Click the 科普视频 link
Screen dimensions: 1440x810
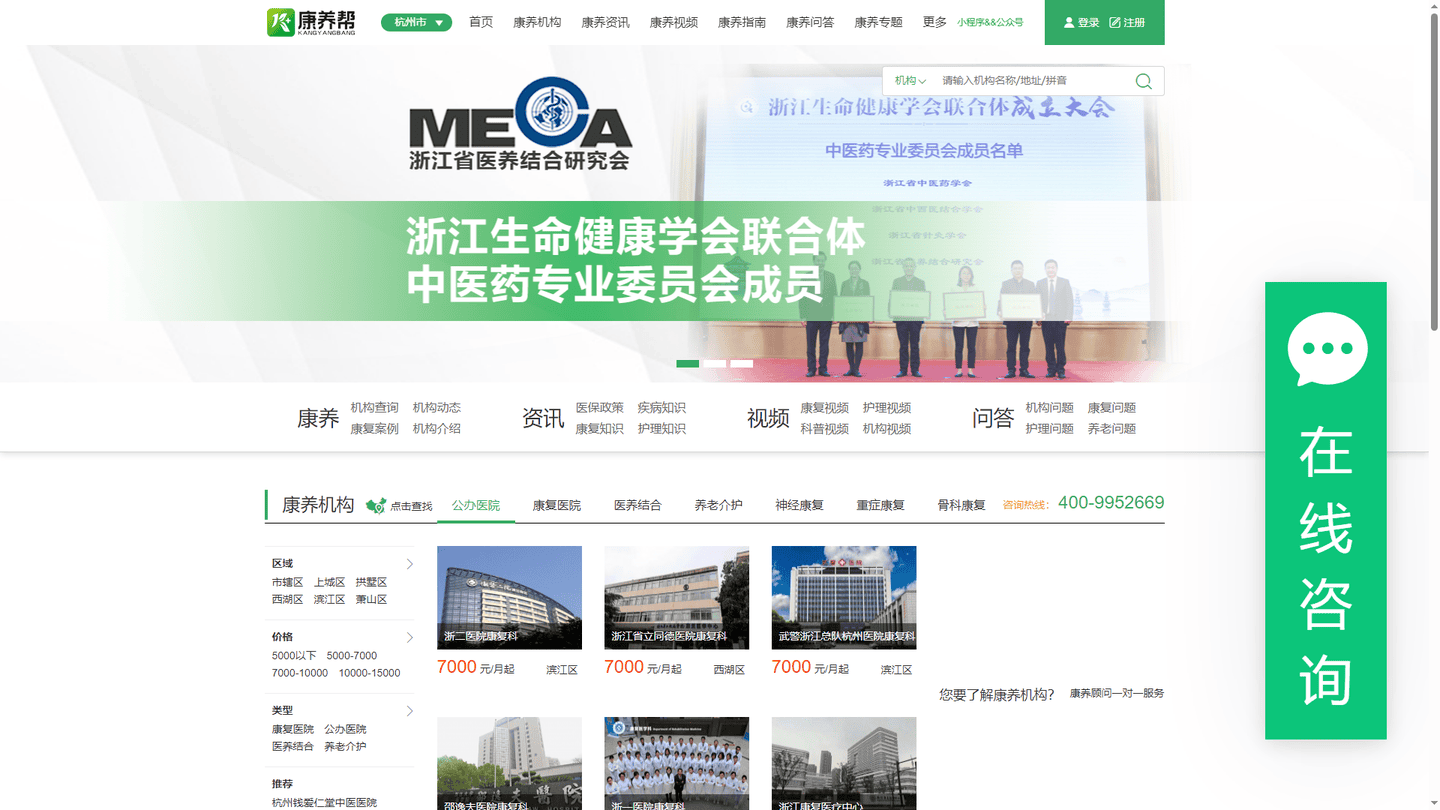pos(824,429)
